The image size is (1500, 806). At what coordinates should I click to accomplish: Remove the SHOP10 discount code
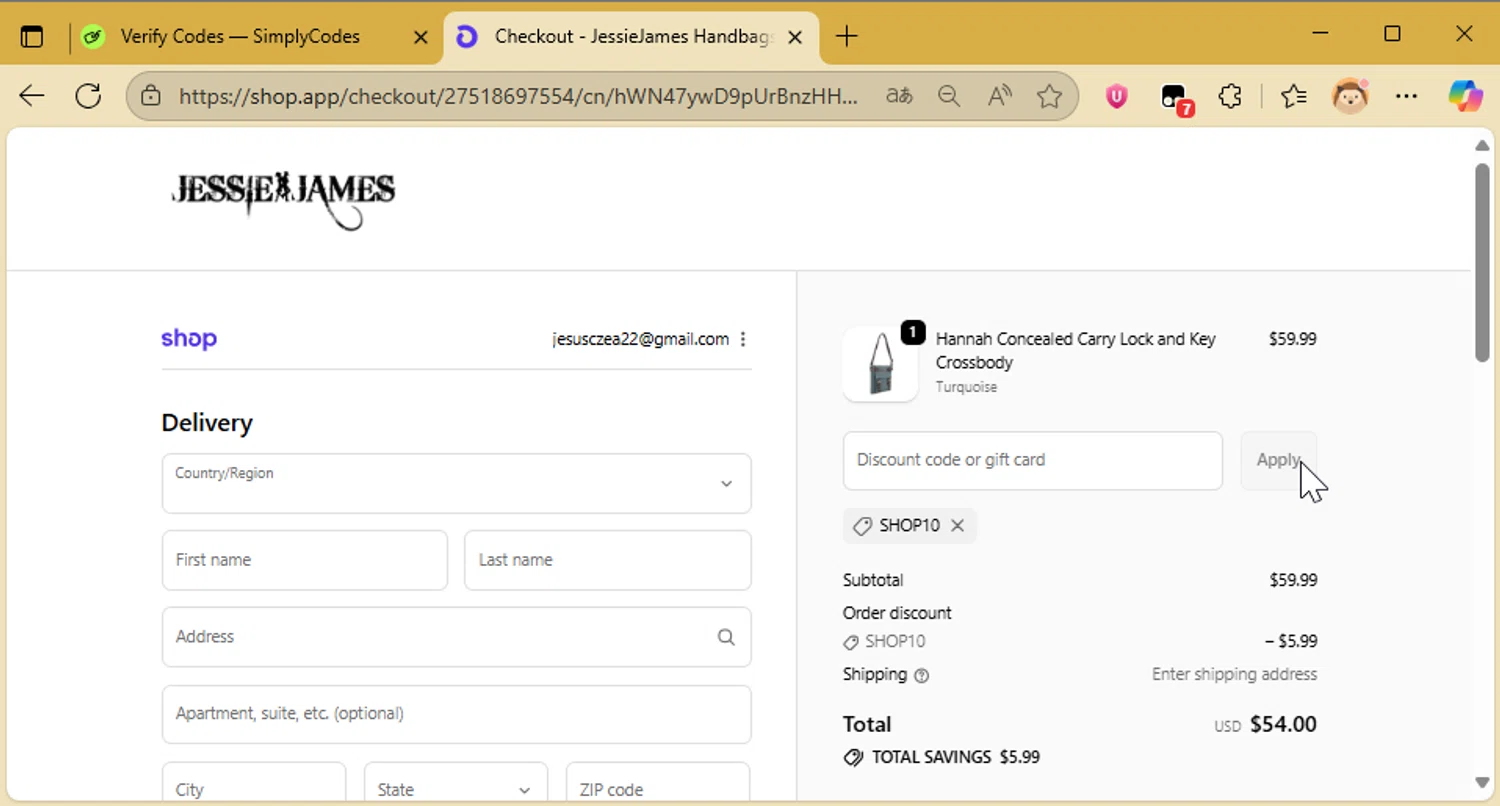[x=957, y=525]
